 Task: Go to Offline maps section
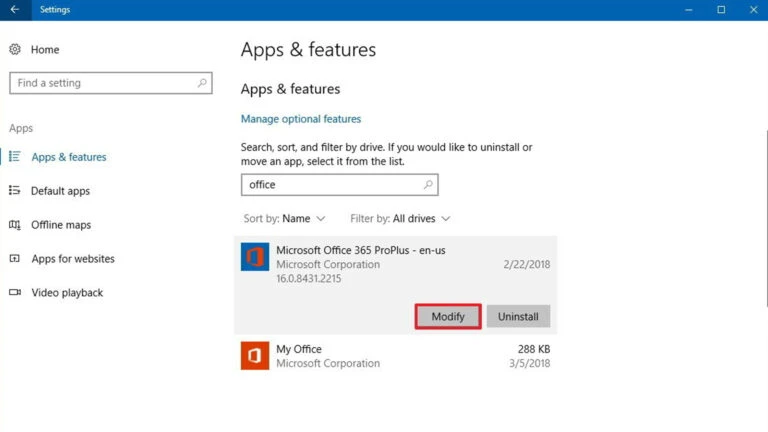pyautogui.click(x=61, y=225)
